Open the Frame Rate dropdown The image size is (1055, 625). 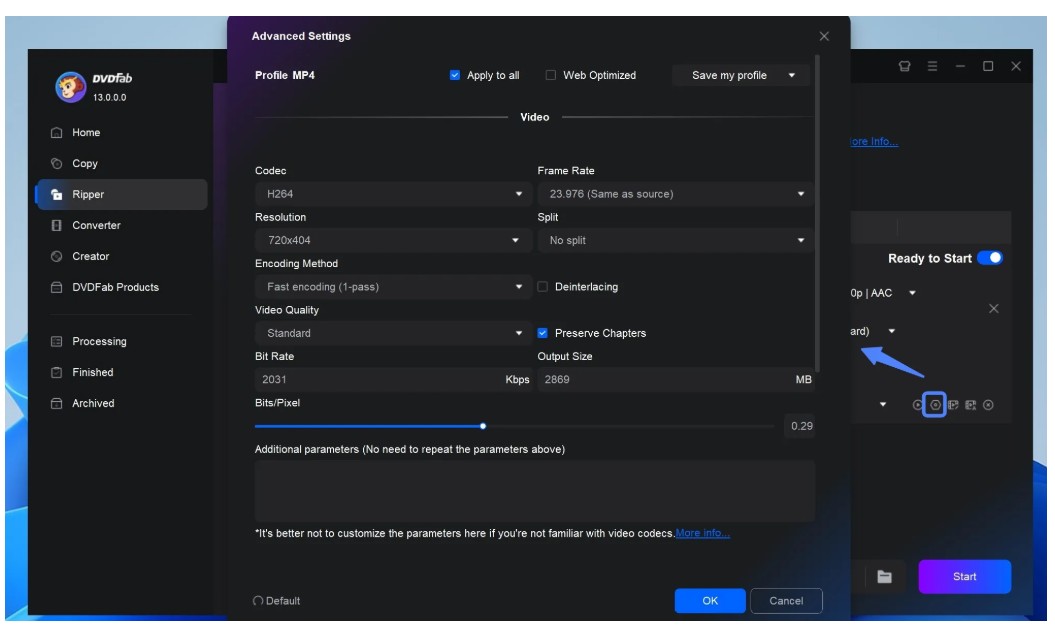click(x=674, y=193)
